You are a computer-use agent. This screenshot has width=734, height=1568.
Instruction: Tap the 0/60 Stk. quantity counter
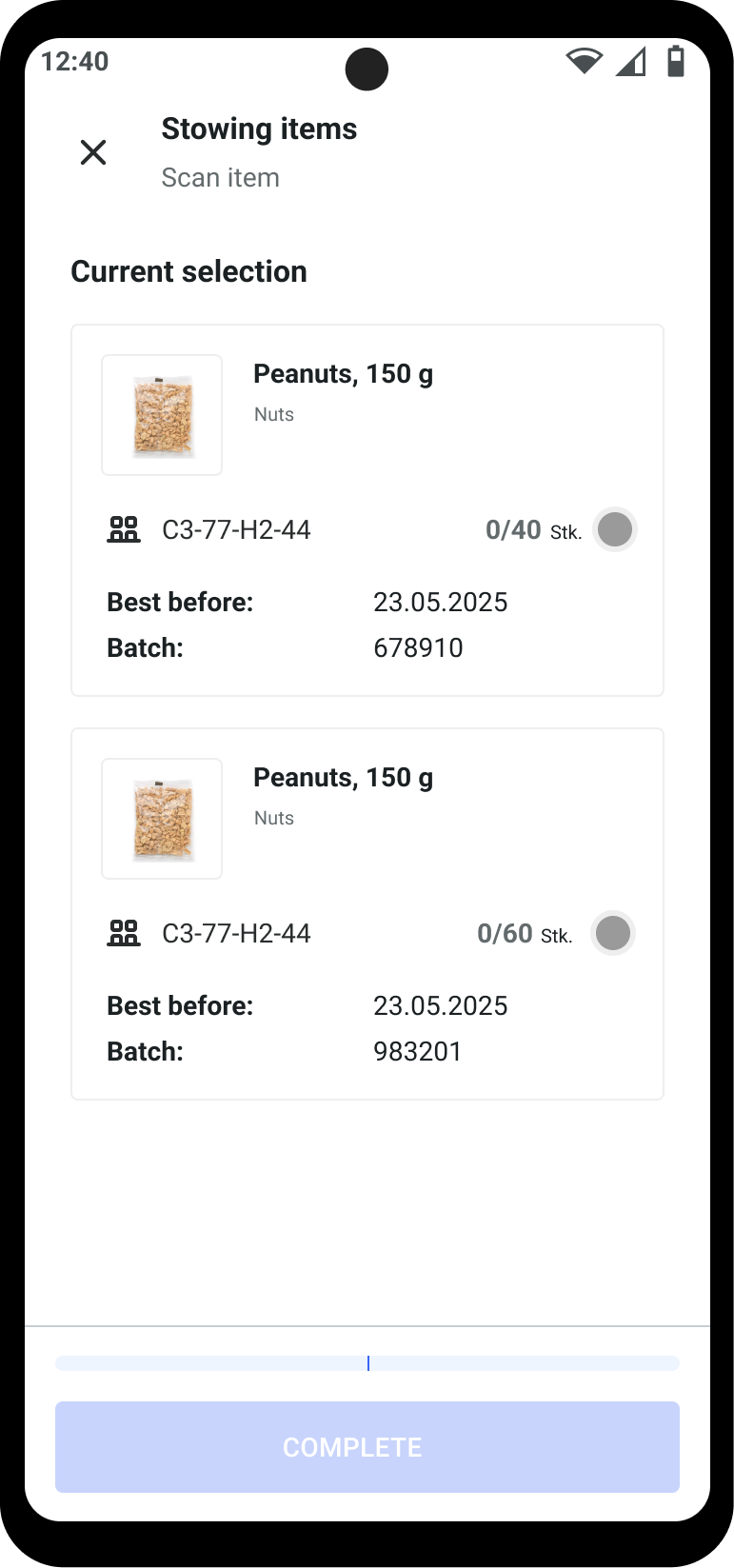point(525,934)
